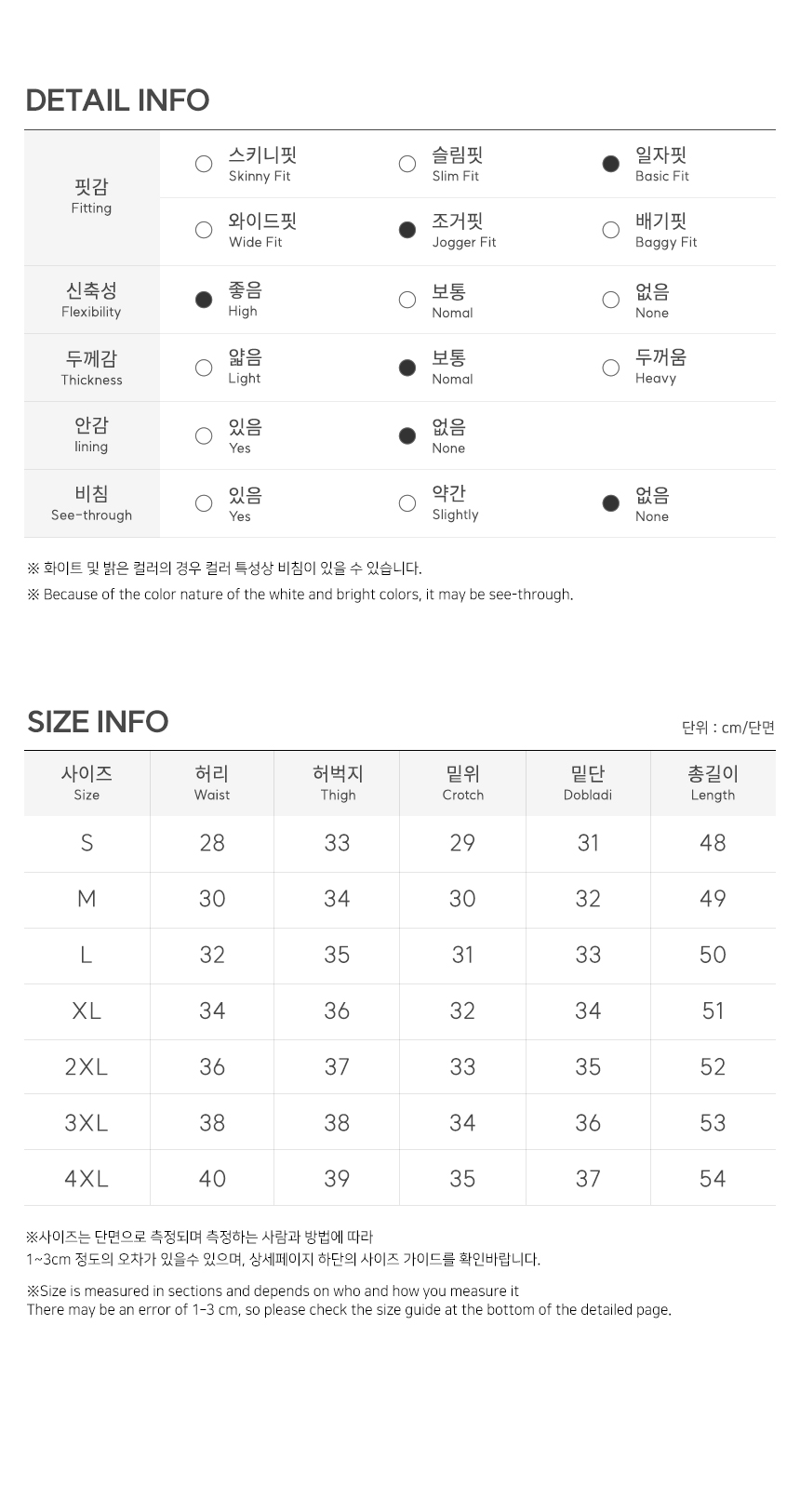This screenshot has height=1512, width=800.
Task: Click the None lining radio button
Action: (x=407, y=435)
